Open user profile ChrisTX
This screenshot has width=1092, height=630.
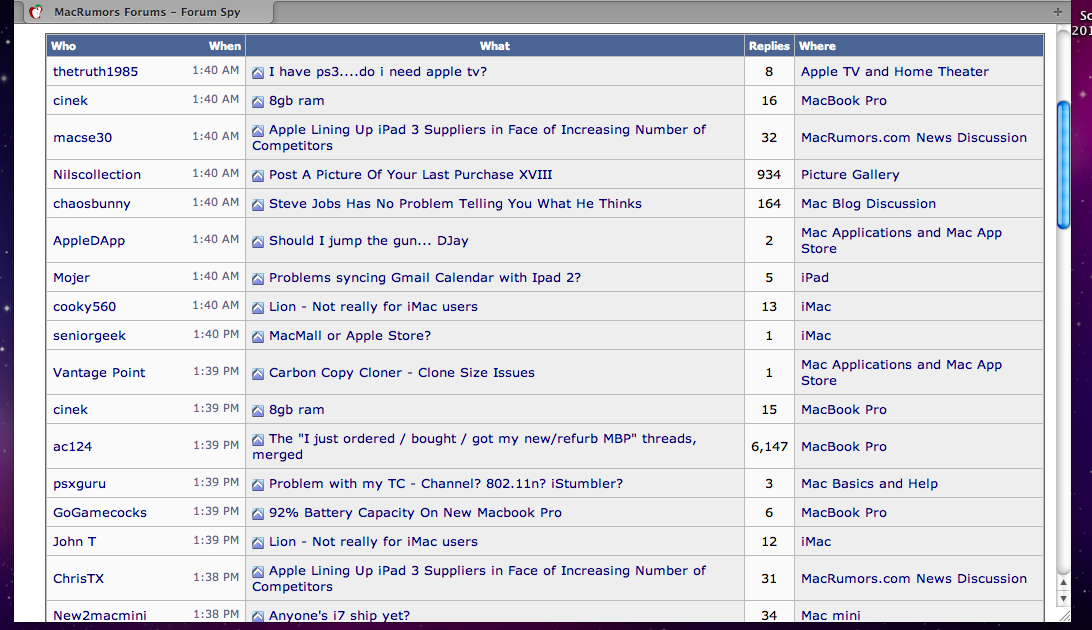click(78, 579)
